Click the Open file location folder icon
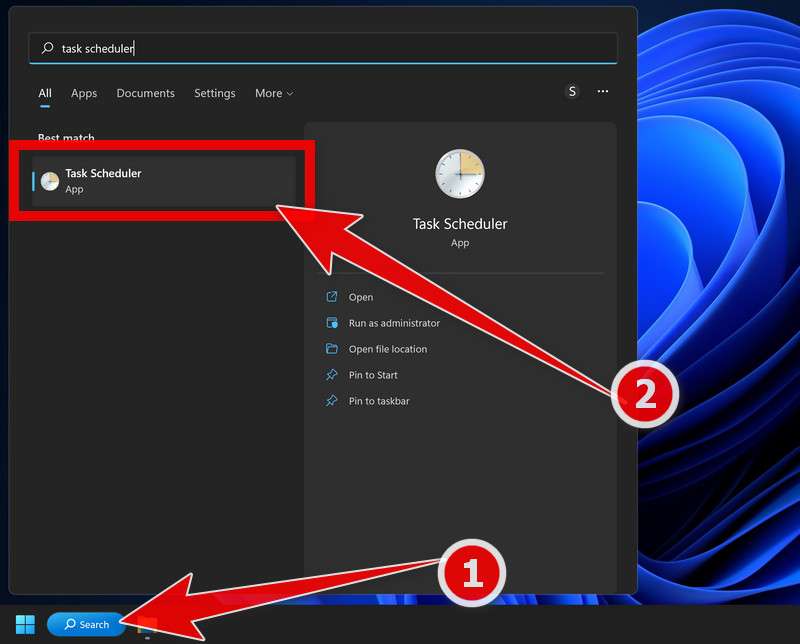This screenshot has height=644, width=800. pyautogui.click(x=332, y=349)
